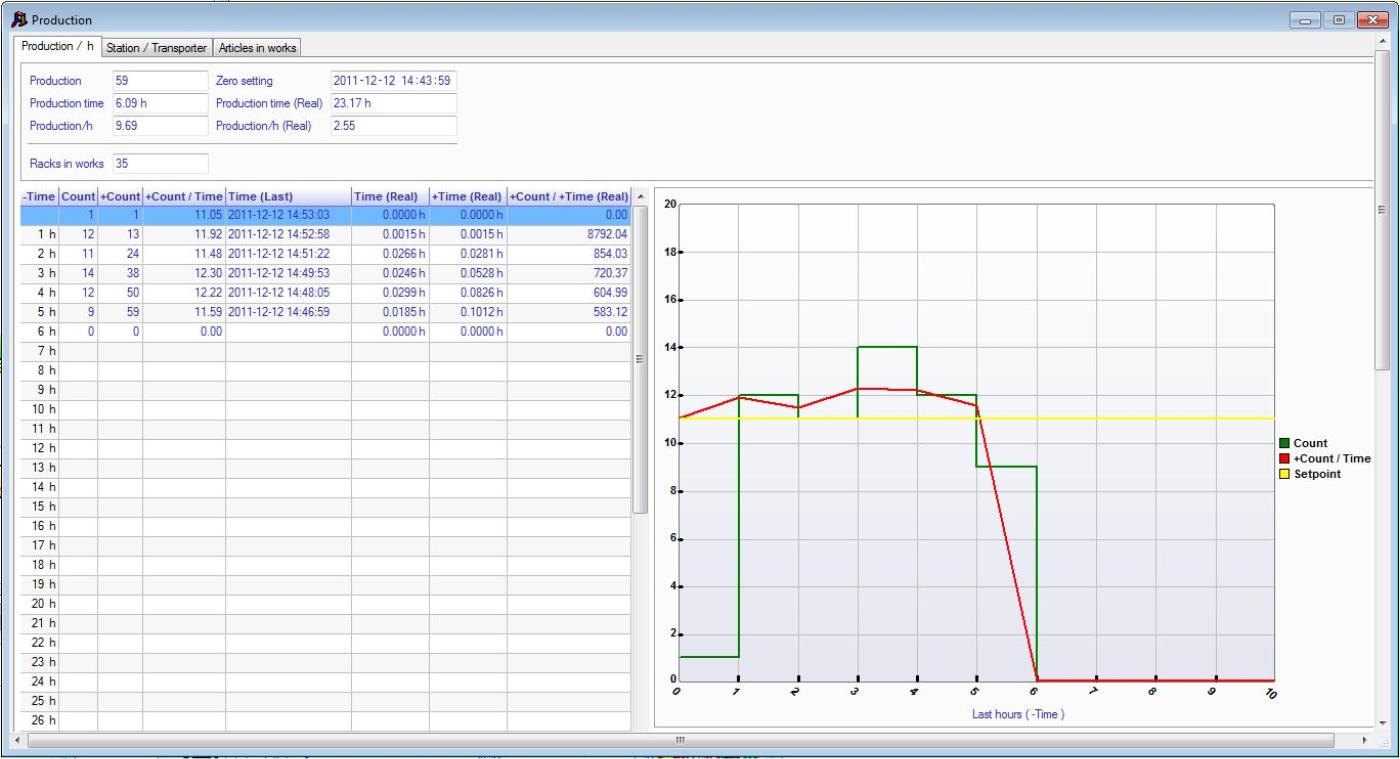Click the yellow Setpoint legend swatch

(x=1284, y=474)
